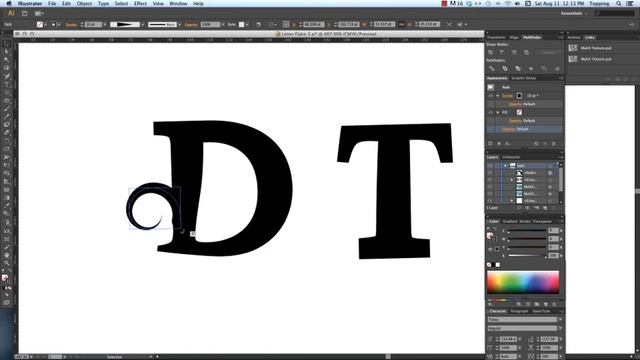Switch to the Paragraph tab
The width and height of the screenshot is (640, 360).
[519, 311]
